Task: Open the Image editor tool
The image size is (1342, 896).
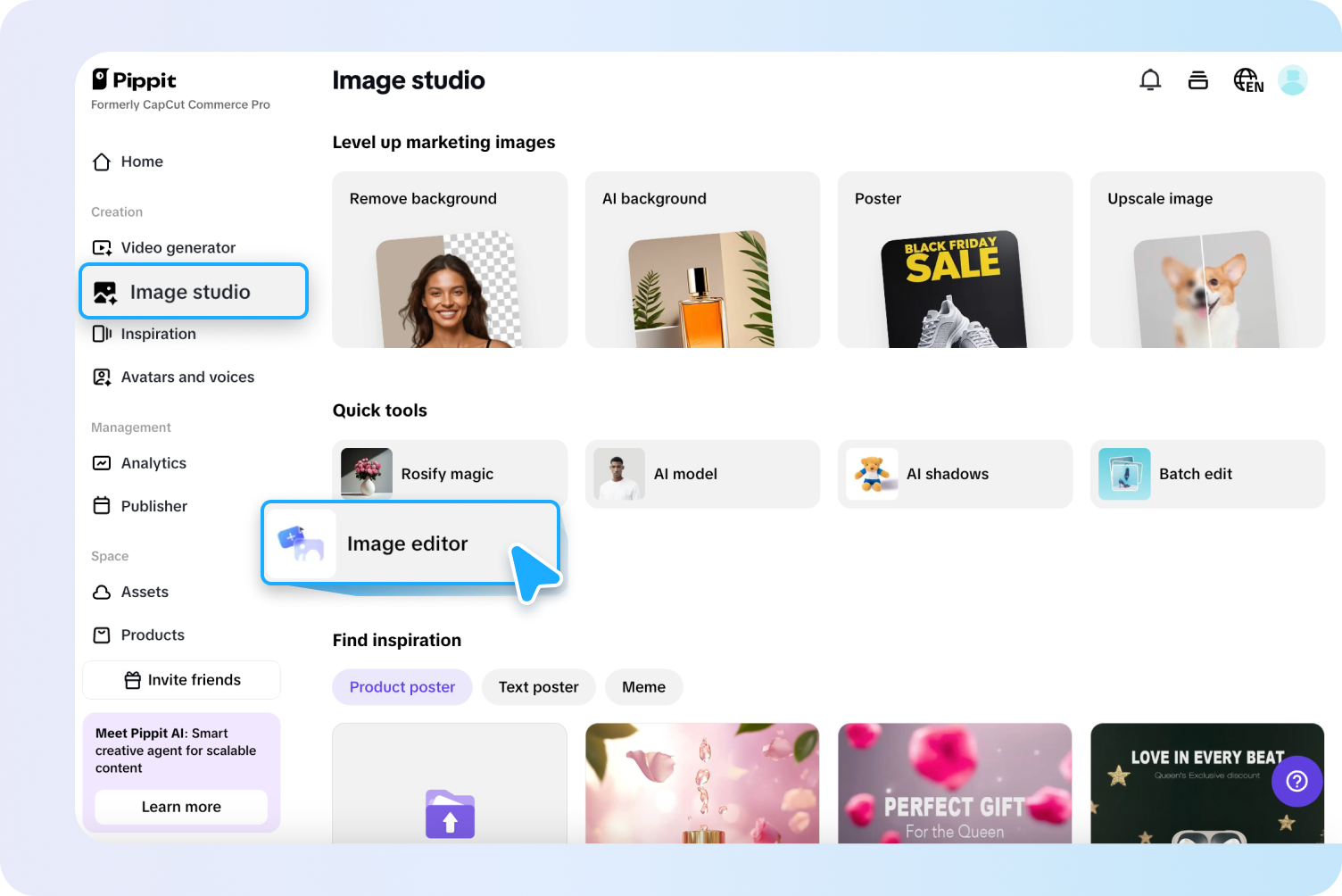Action: (x=408, y=543)
